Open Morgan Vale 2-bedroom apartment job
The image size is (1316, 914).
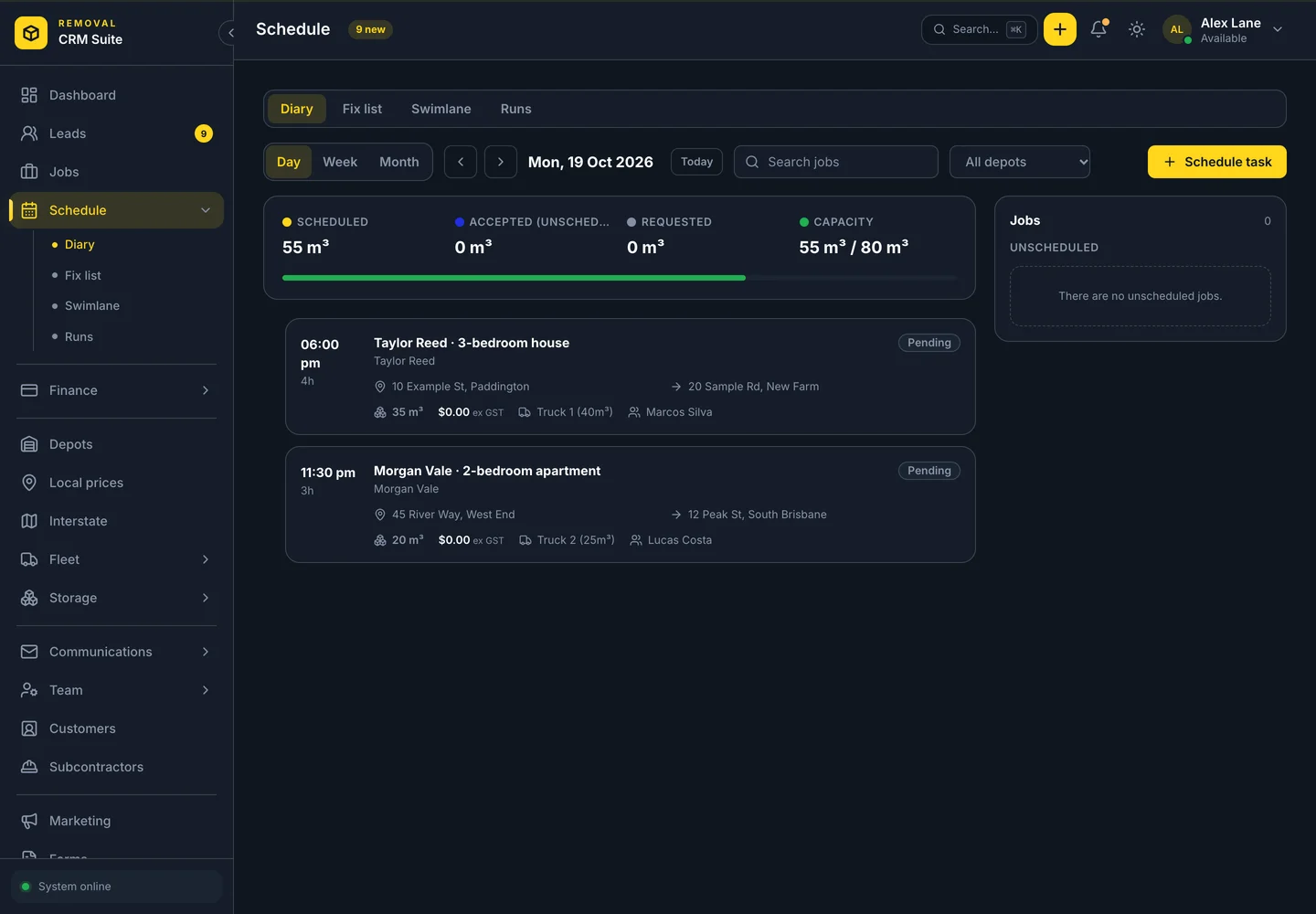click(631, 505)
